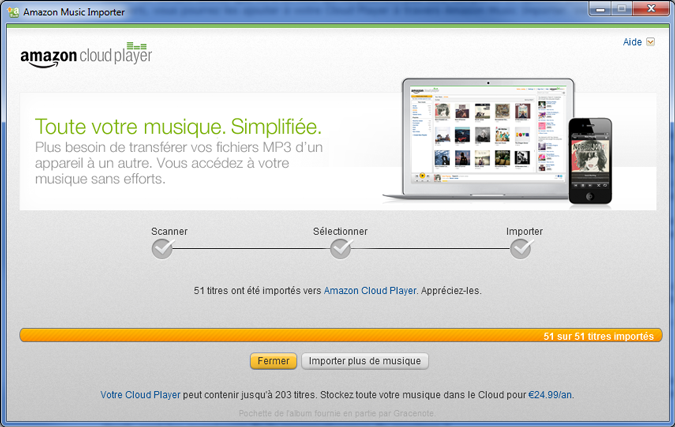The height and width of the screenshot is (427, 675).
Task: Open the Amazon Cloud Player link
Action: tap(369, 291)
